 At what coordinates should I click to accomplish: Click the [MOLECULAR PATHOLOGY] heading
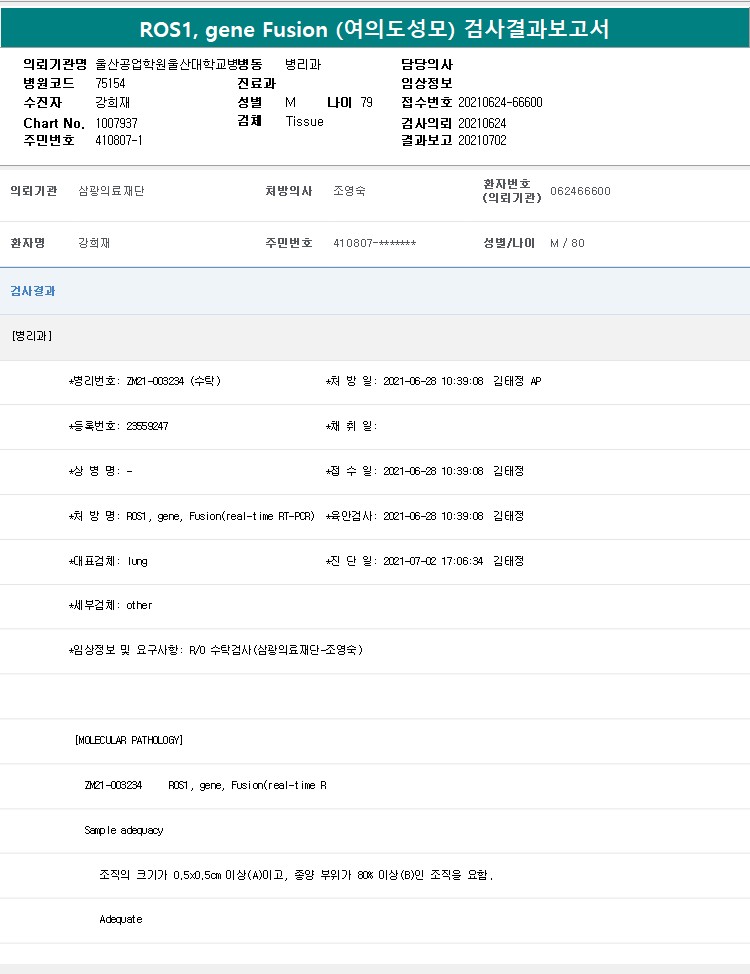[x=129, y=740]
